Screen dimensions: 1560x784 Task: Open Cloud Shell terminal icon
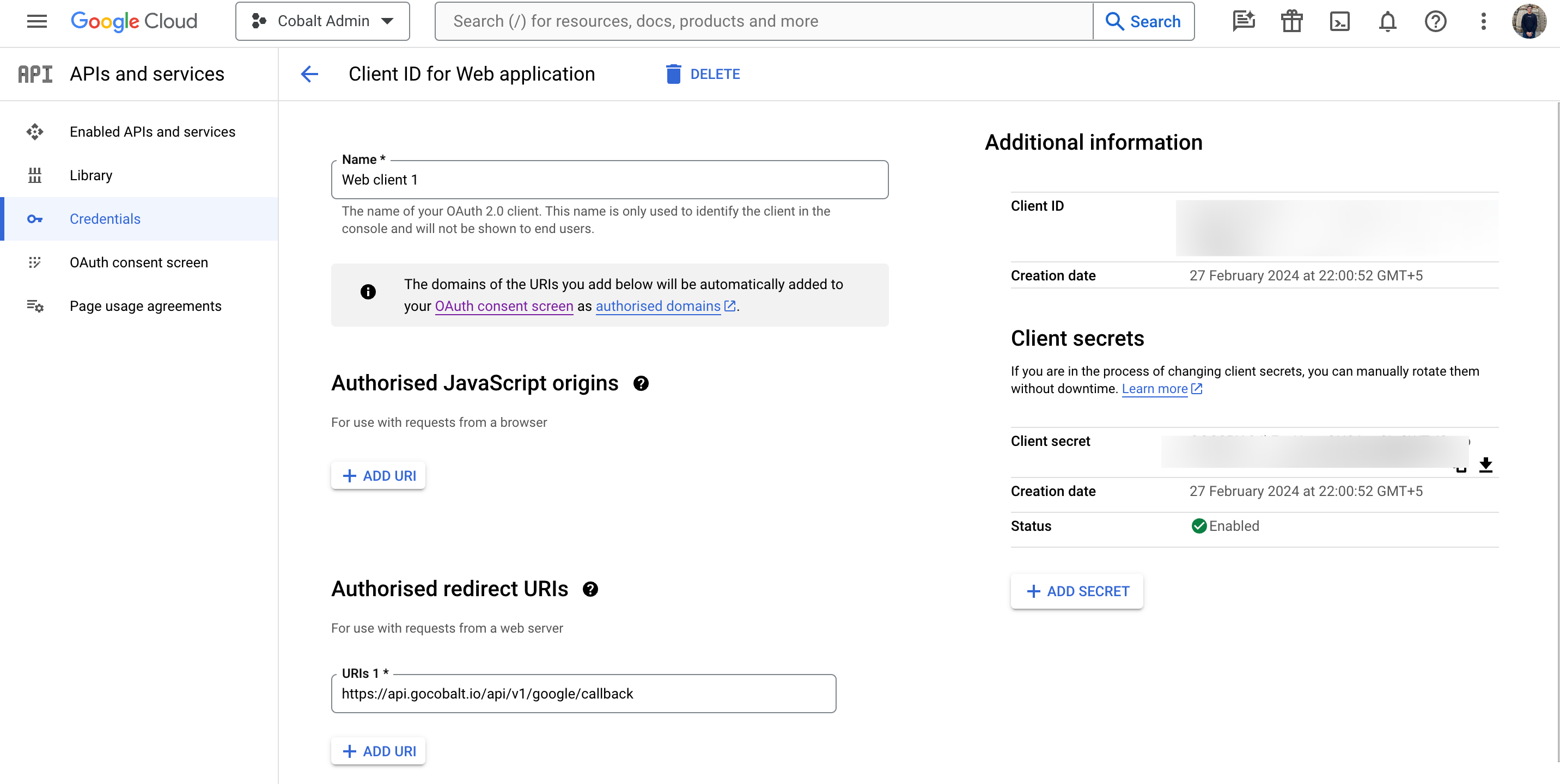[1339, 22]
